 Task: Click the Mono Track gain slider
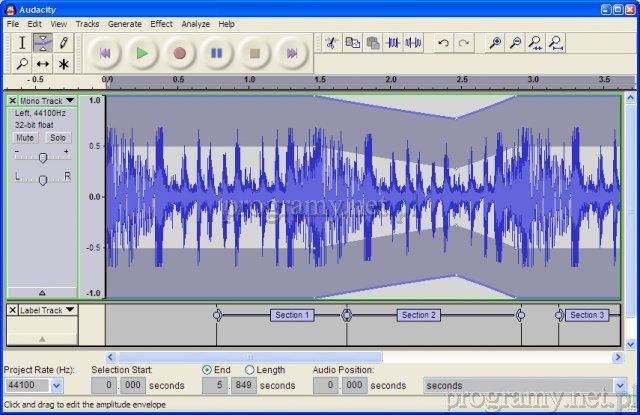(x=42, y=156)
